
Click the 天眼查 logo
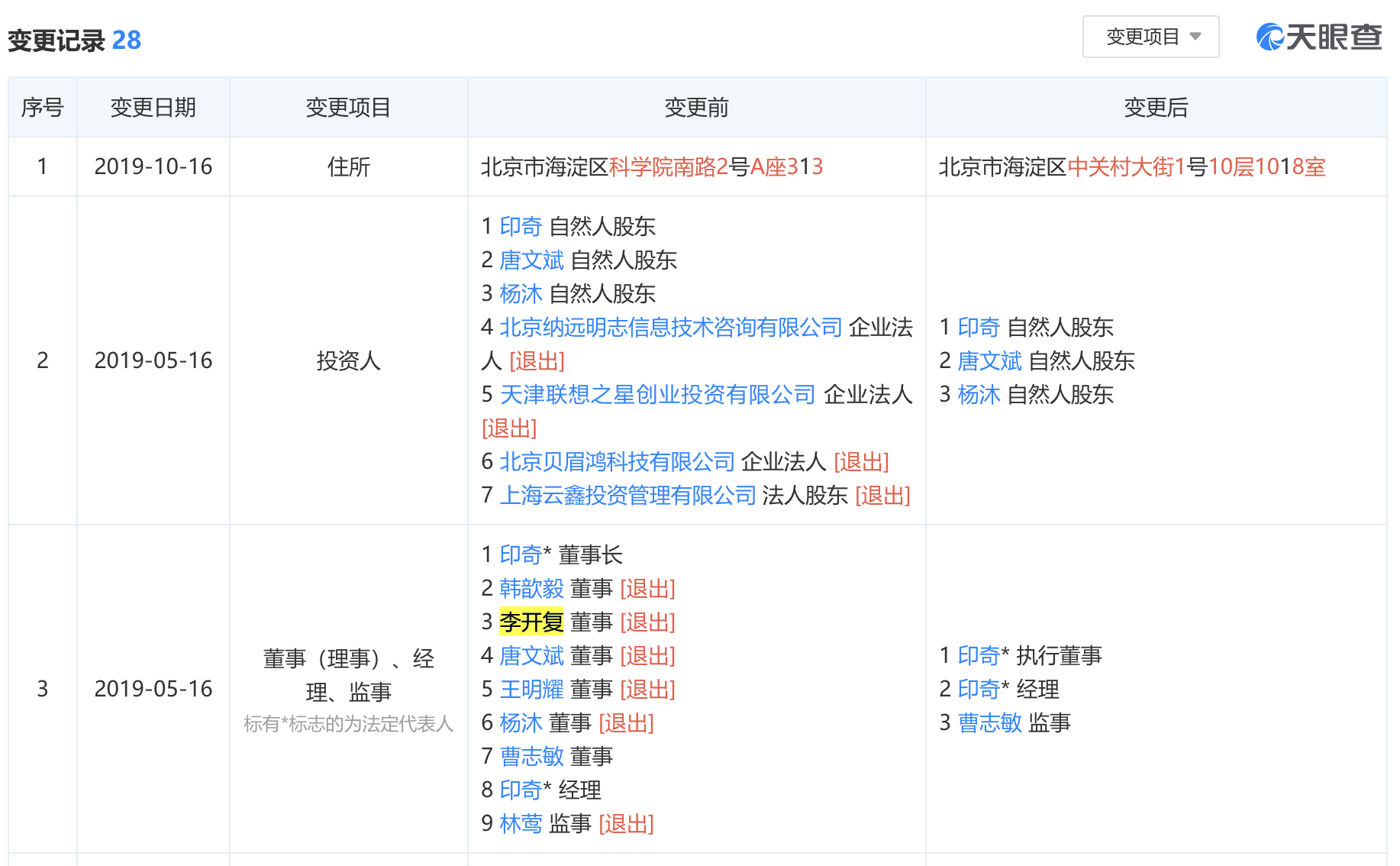click(x=1319, y=37)
